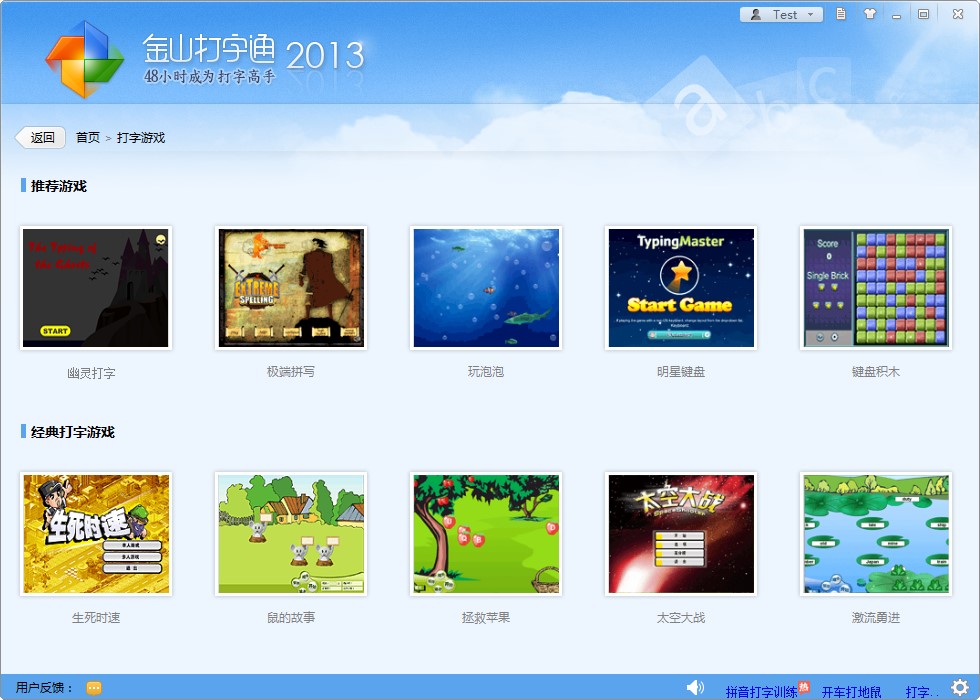Click the 生死时速 label
Screen dimensions: 980x700
[96, 618]
